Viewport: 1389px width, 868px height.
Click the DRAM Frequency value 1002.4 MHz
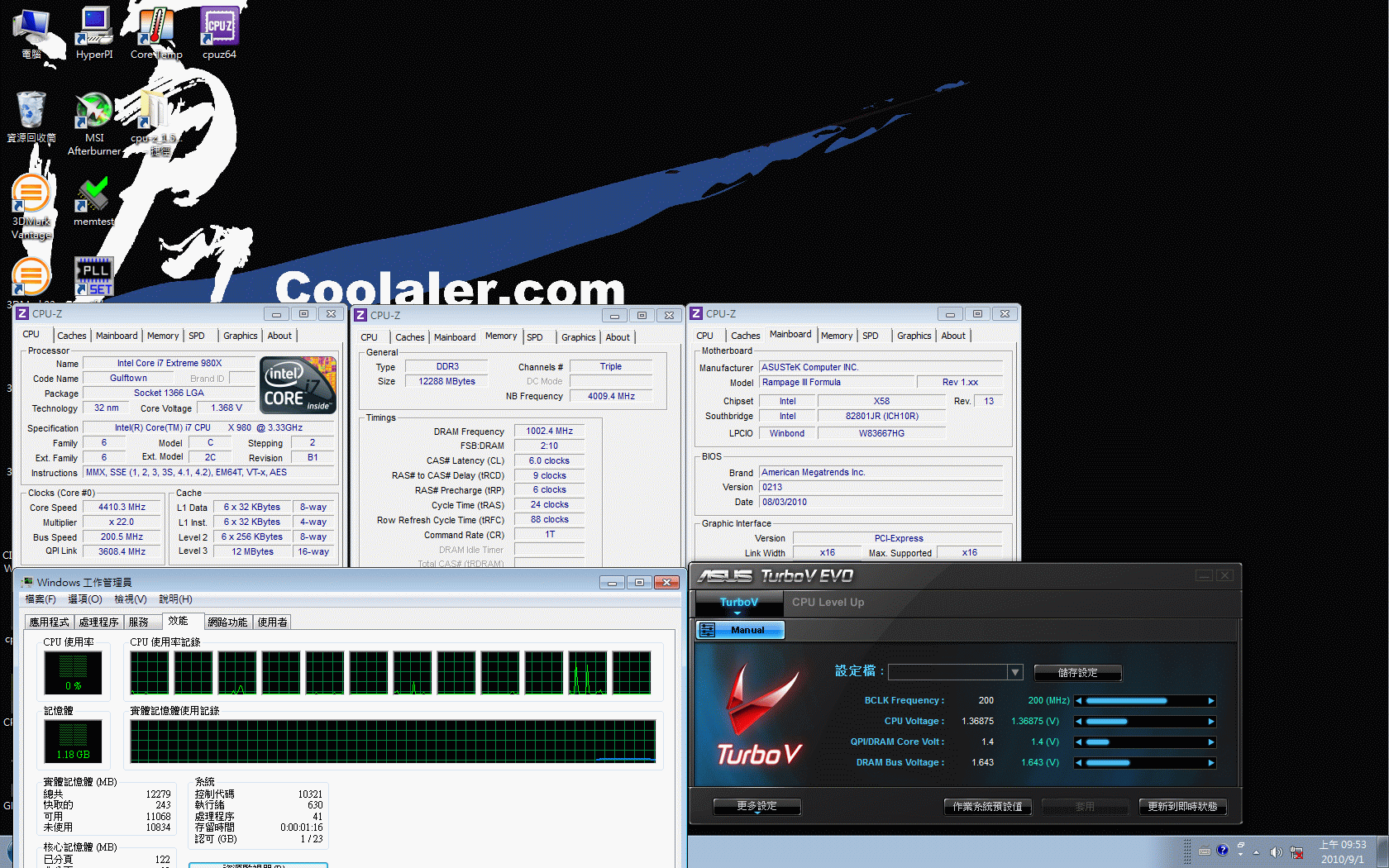(x=549, y=431)
